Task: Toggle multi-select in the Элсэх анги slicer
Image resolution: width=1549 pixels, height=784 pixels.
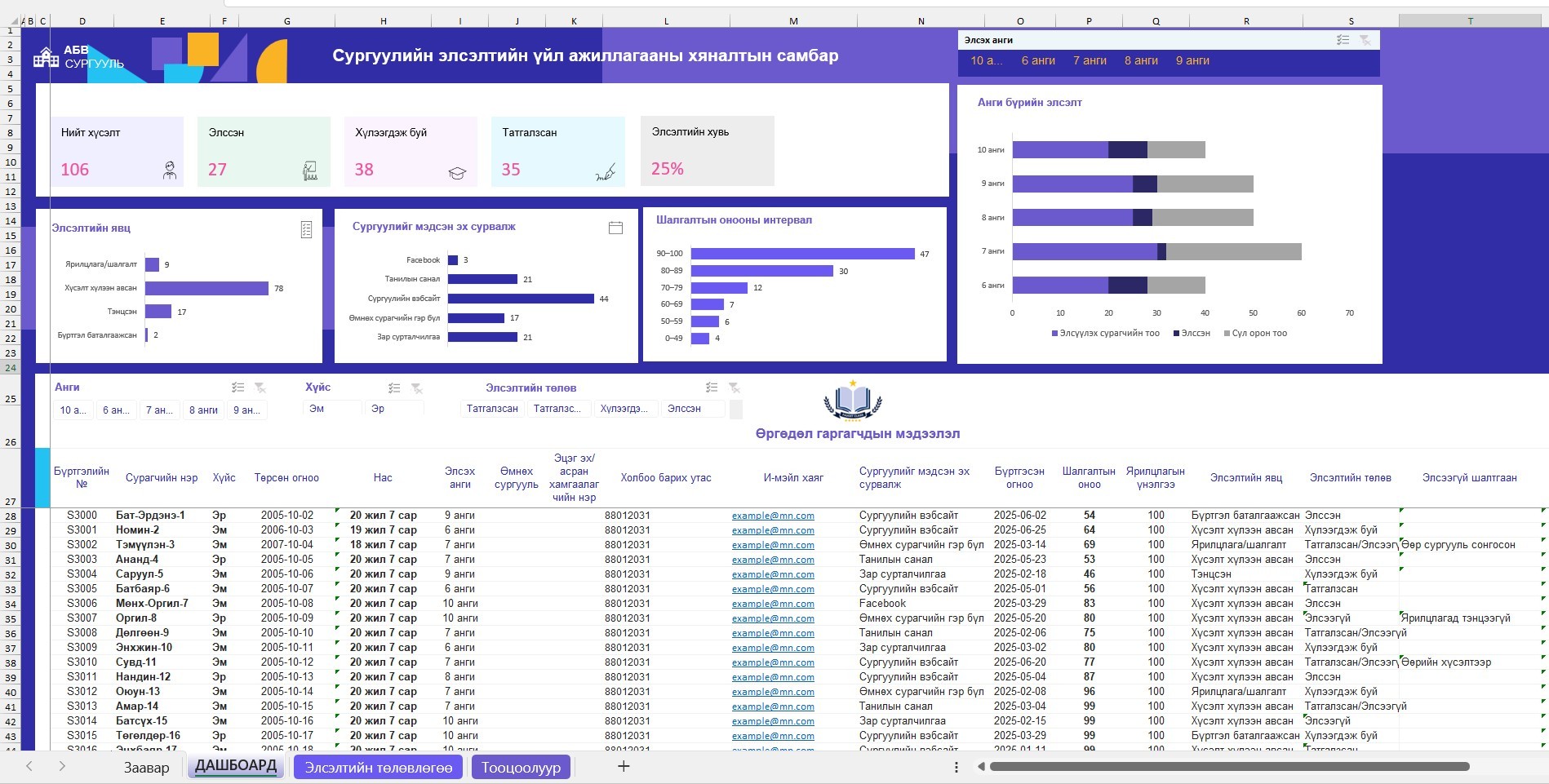Action: [x=1343, y=40]
